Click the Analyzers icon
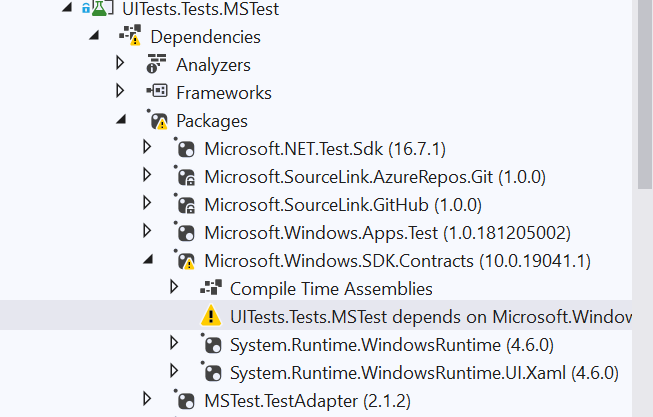 coord(156,65)
